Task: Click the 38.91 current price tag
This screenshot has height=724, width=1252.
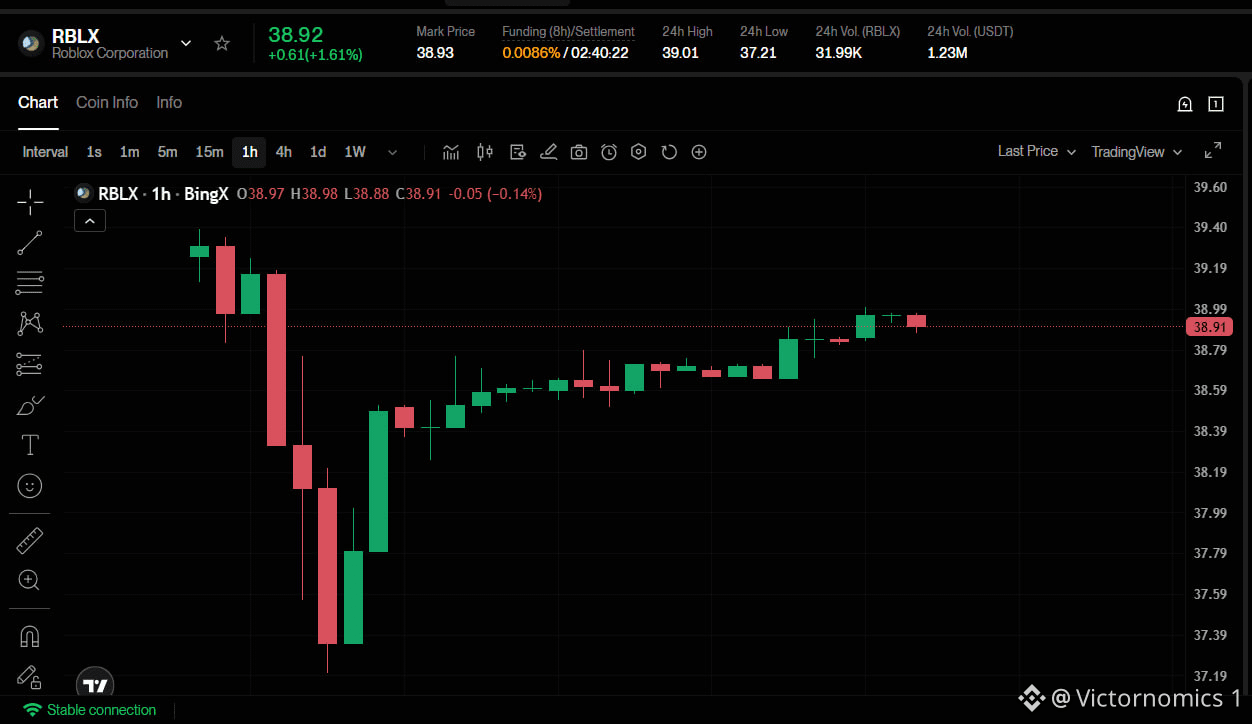Action: (x=1209, y=327)
